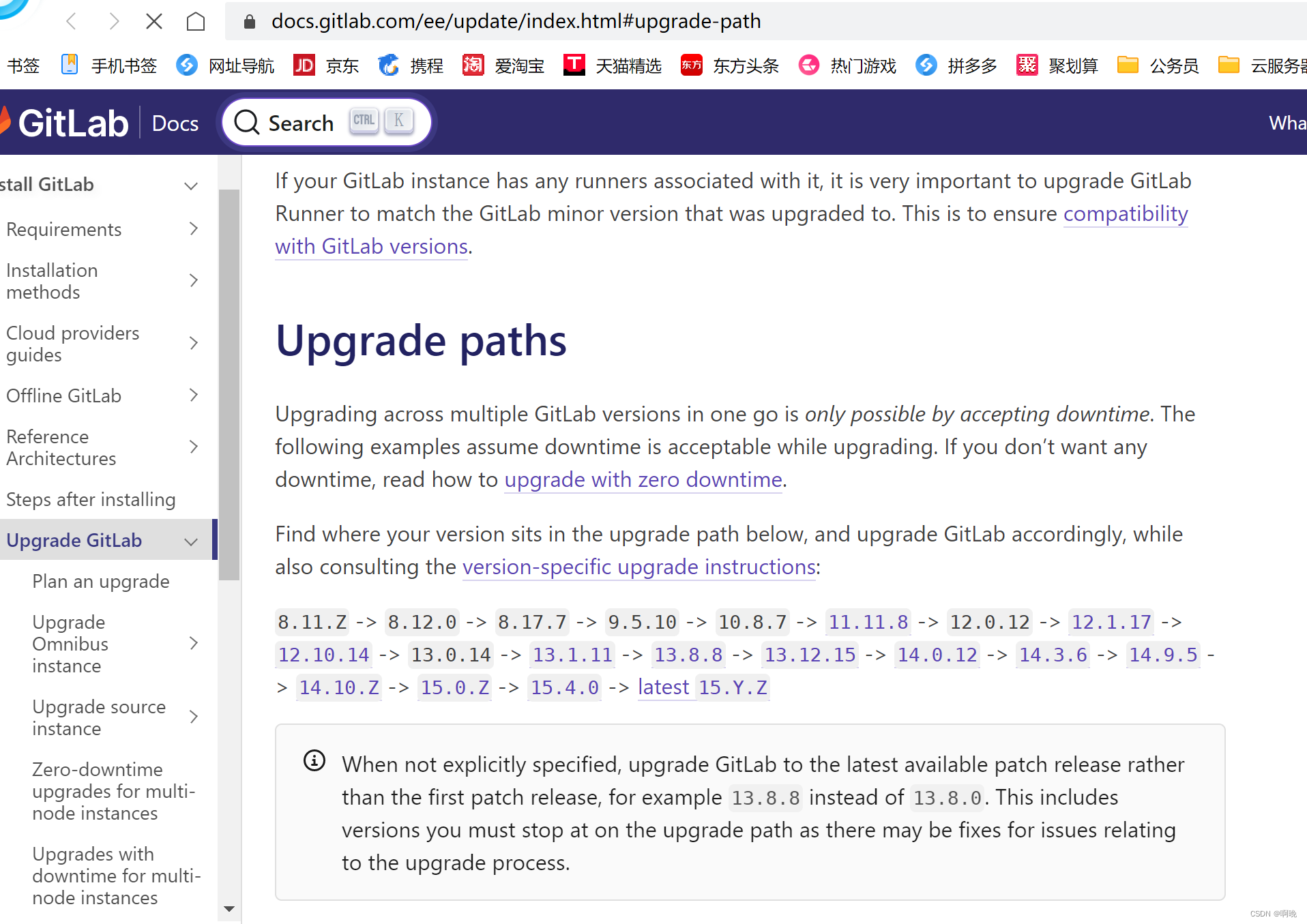Open Zero-downtime upgrades for multi-node instances
Viewport: 1307px width, 924px height.
[114, 791]
